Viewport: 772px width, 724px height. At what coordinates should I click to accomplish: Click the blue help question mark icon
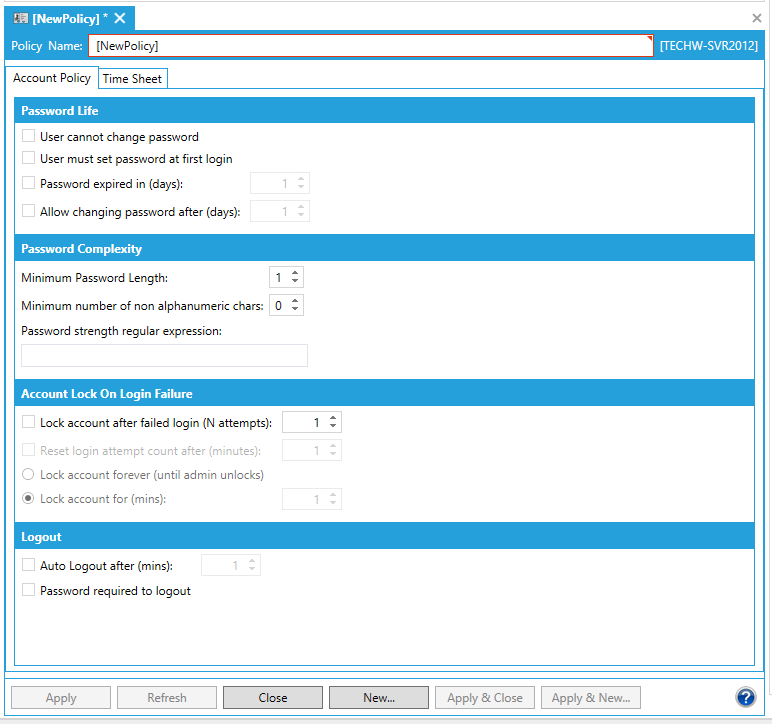tap(745, 697)
